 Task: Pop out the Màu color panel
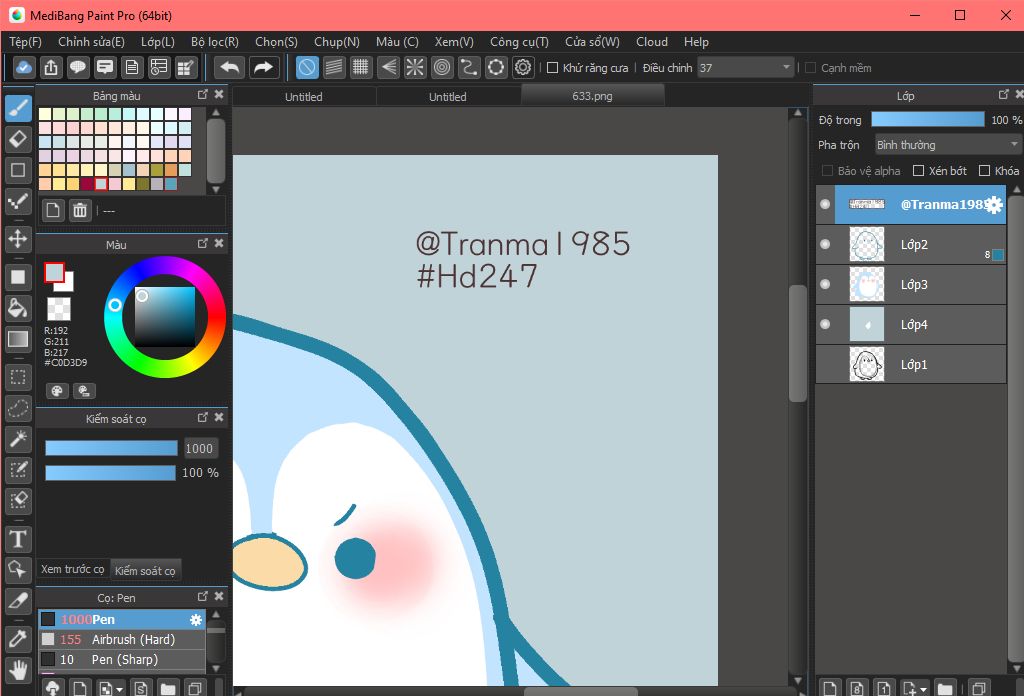click(202, 244)
